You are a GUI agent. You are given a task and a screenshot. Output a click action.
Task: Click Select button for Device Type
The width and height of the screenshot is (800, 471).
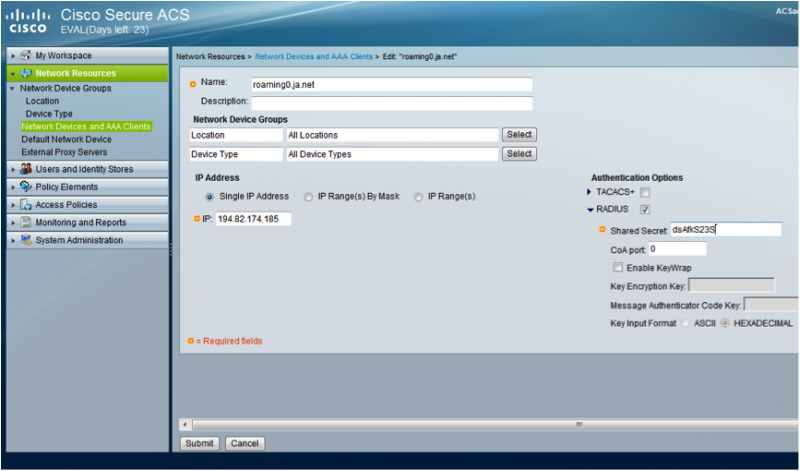(x=519, y=154)
